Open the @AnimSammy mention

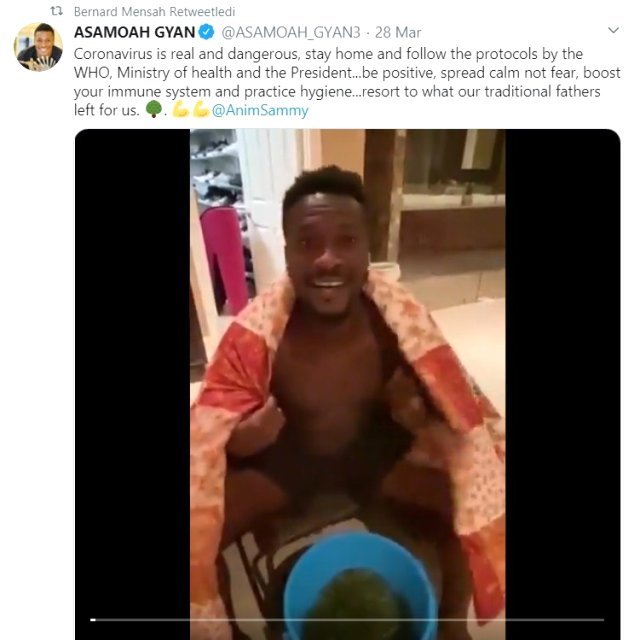click(260, 110)
